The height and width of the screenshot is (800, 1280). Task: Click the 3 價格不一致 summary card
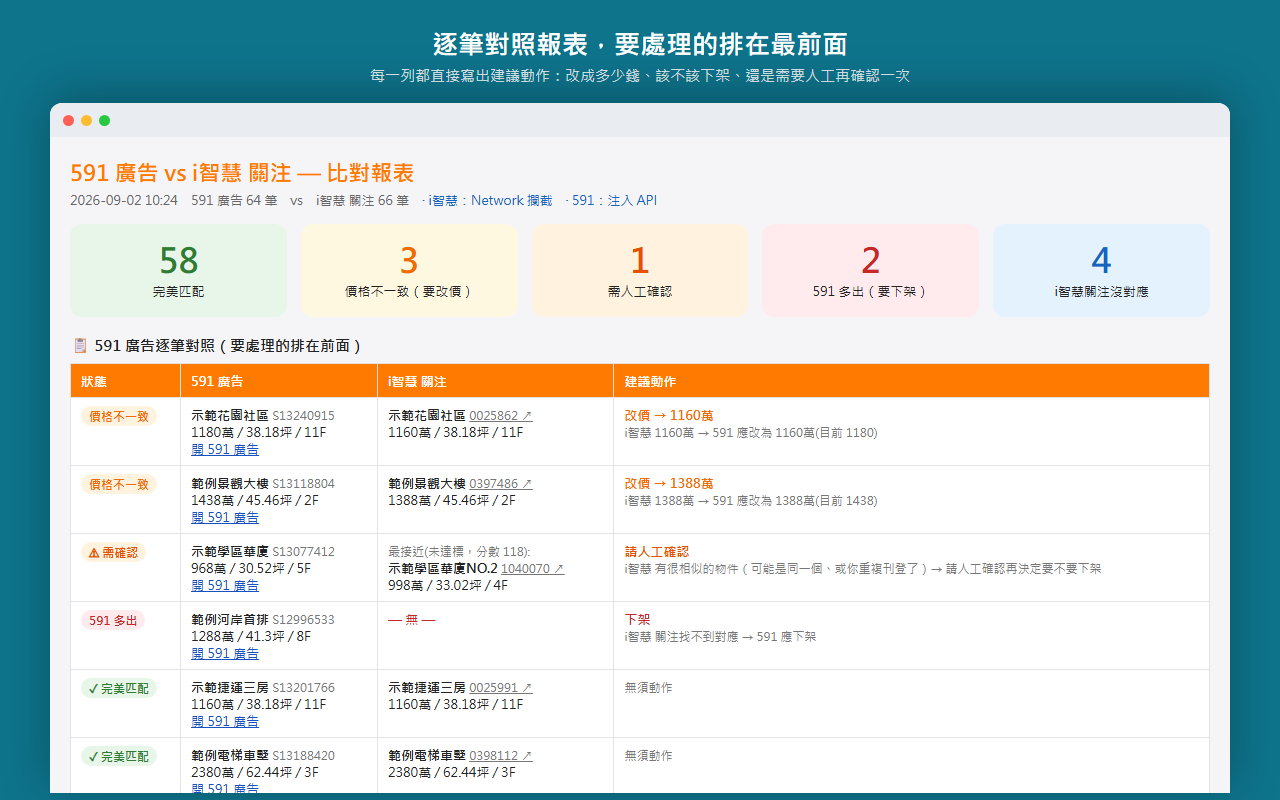409,270
